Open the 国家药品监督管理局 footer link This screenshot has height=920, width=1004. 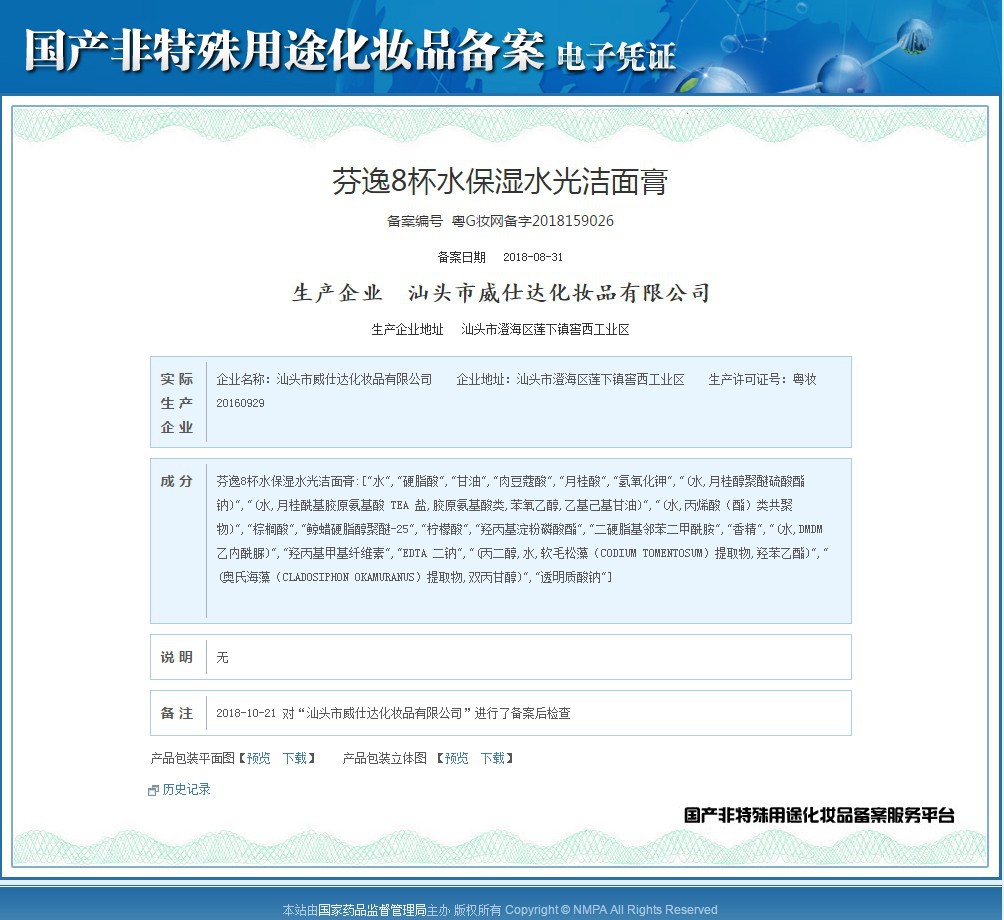click(372, 910)
